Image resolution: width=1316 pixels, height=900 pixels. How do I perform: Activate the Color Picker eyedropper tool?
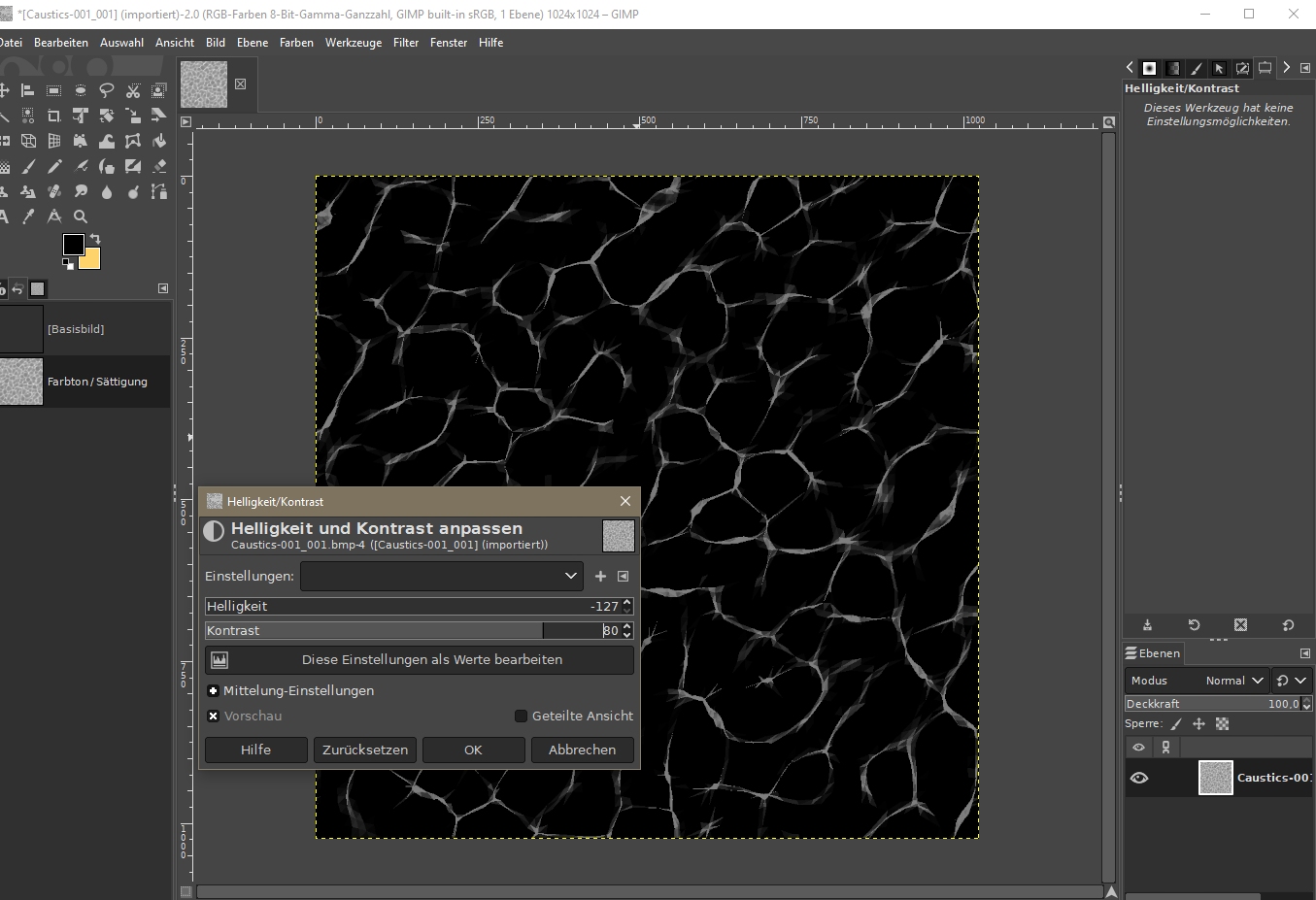(28, 217)
